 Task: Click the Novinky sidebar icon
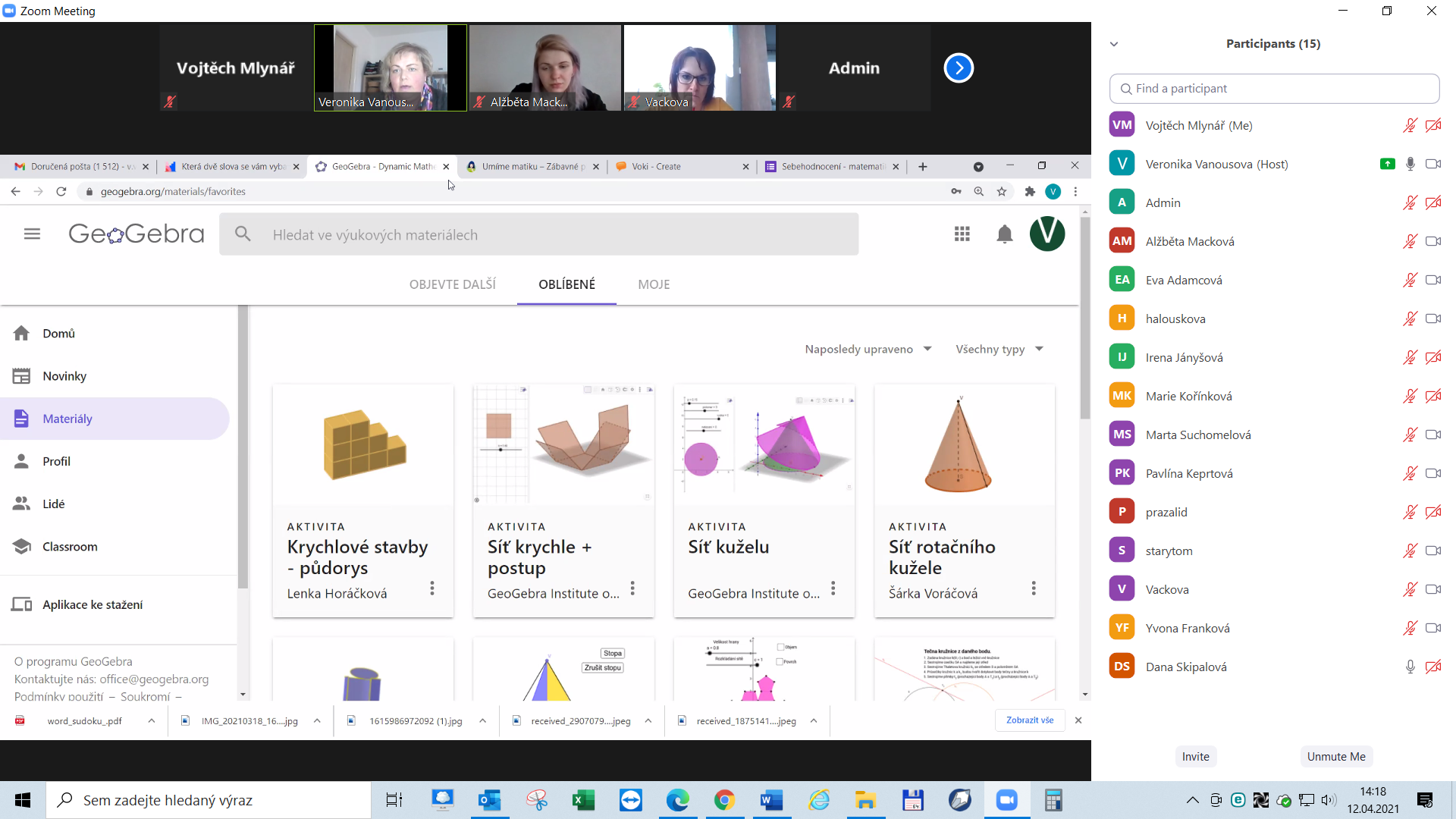click(21, 375)
